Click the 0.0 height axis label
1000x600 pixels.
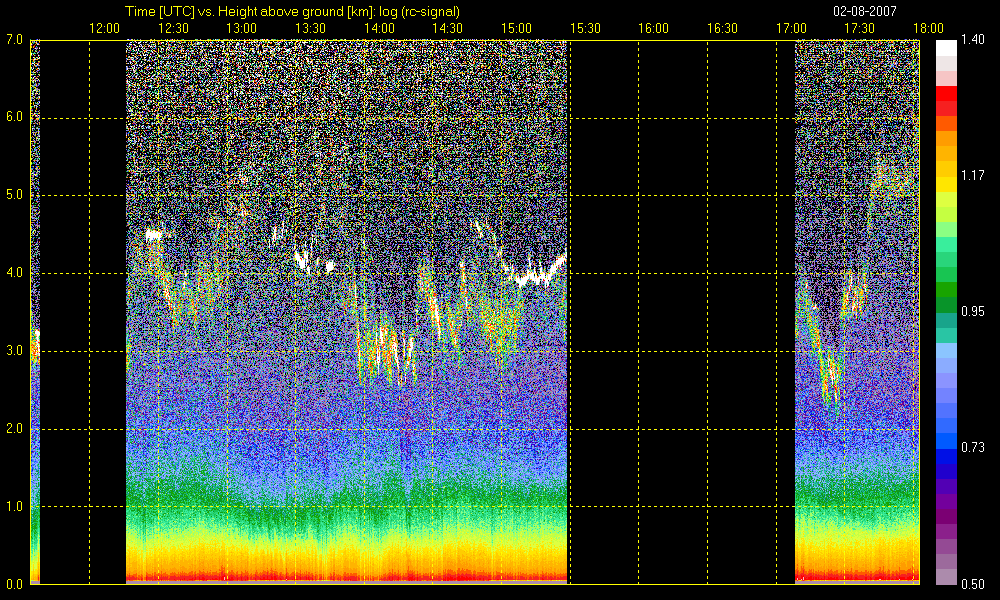(x=14, y=583)
